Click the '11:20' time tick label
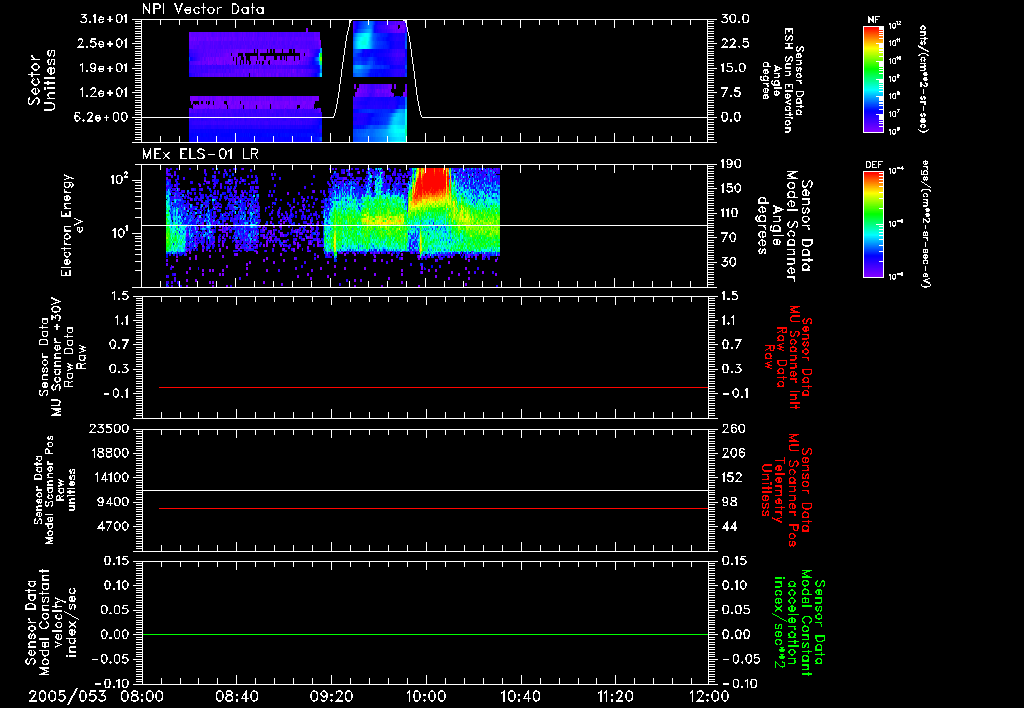This screenshot has width=1024, height=708. tap(615, 696)
